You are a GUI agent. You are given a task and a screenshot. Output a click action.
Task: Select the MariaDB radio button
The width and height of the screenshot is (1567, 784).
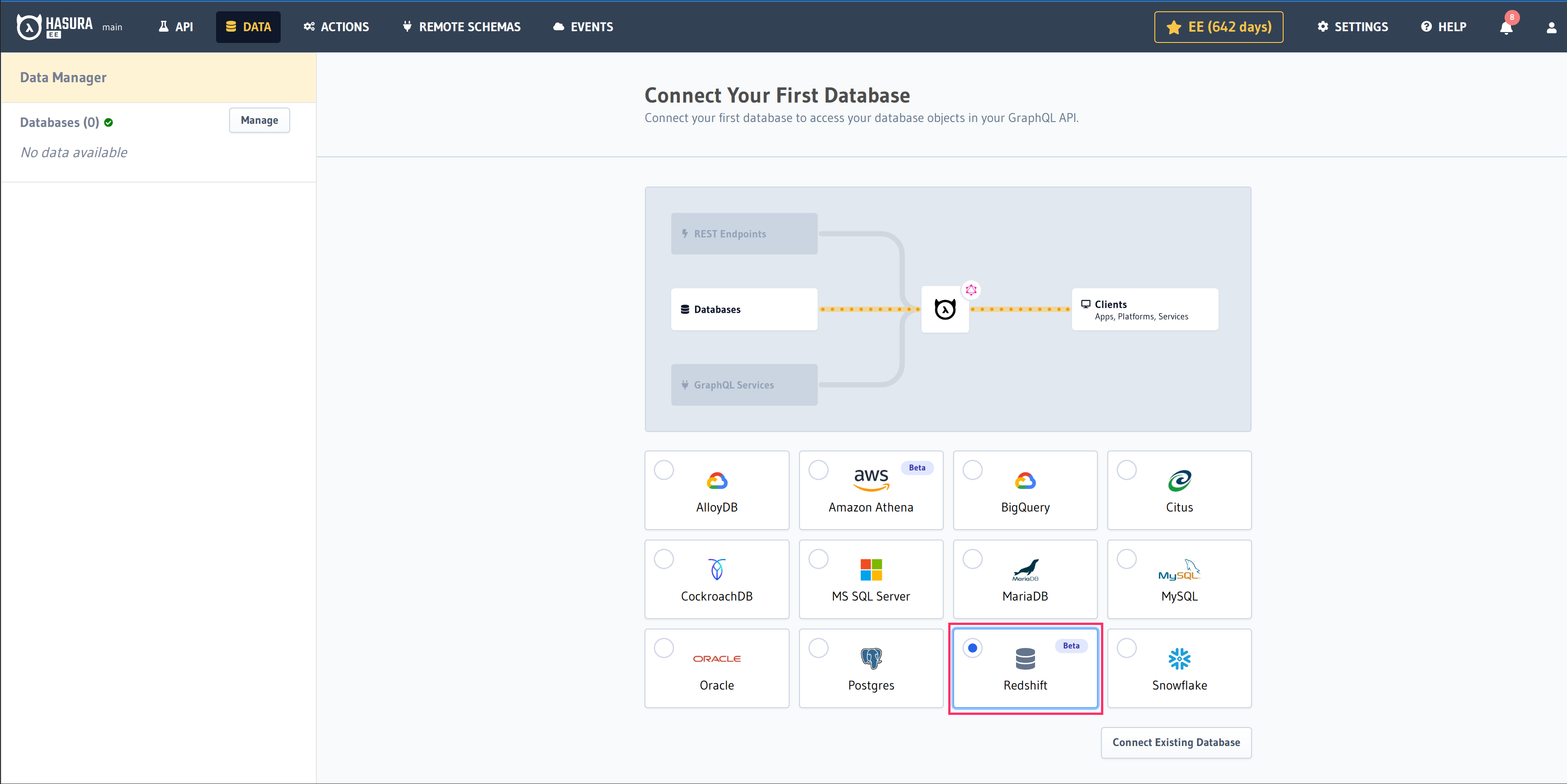972,559
